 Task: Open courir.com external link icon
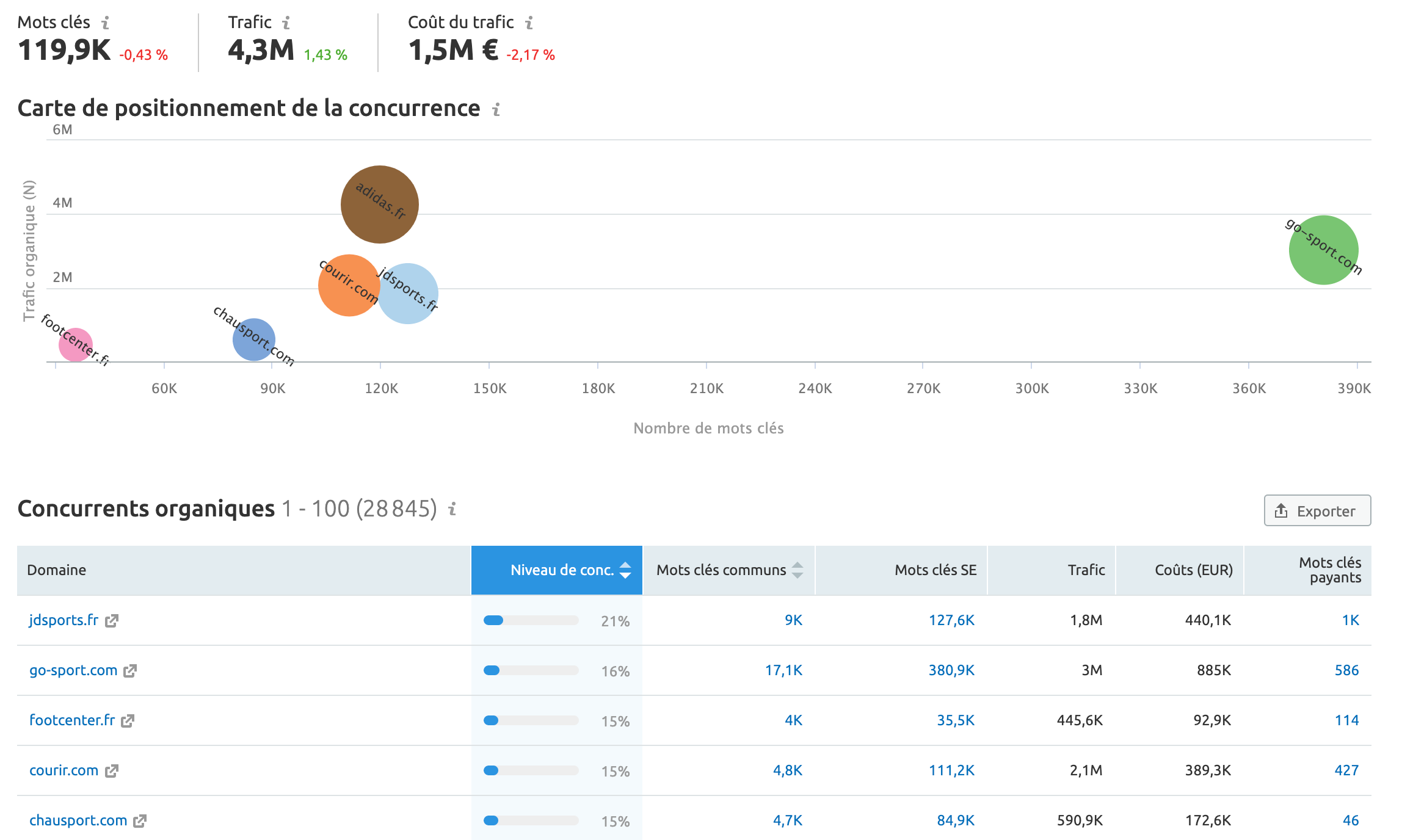112,771
